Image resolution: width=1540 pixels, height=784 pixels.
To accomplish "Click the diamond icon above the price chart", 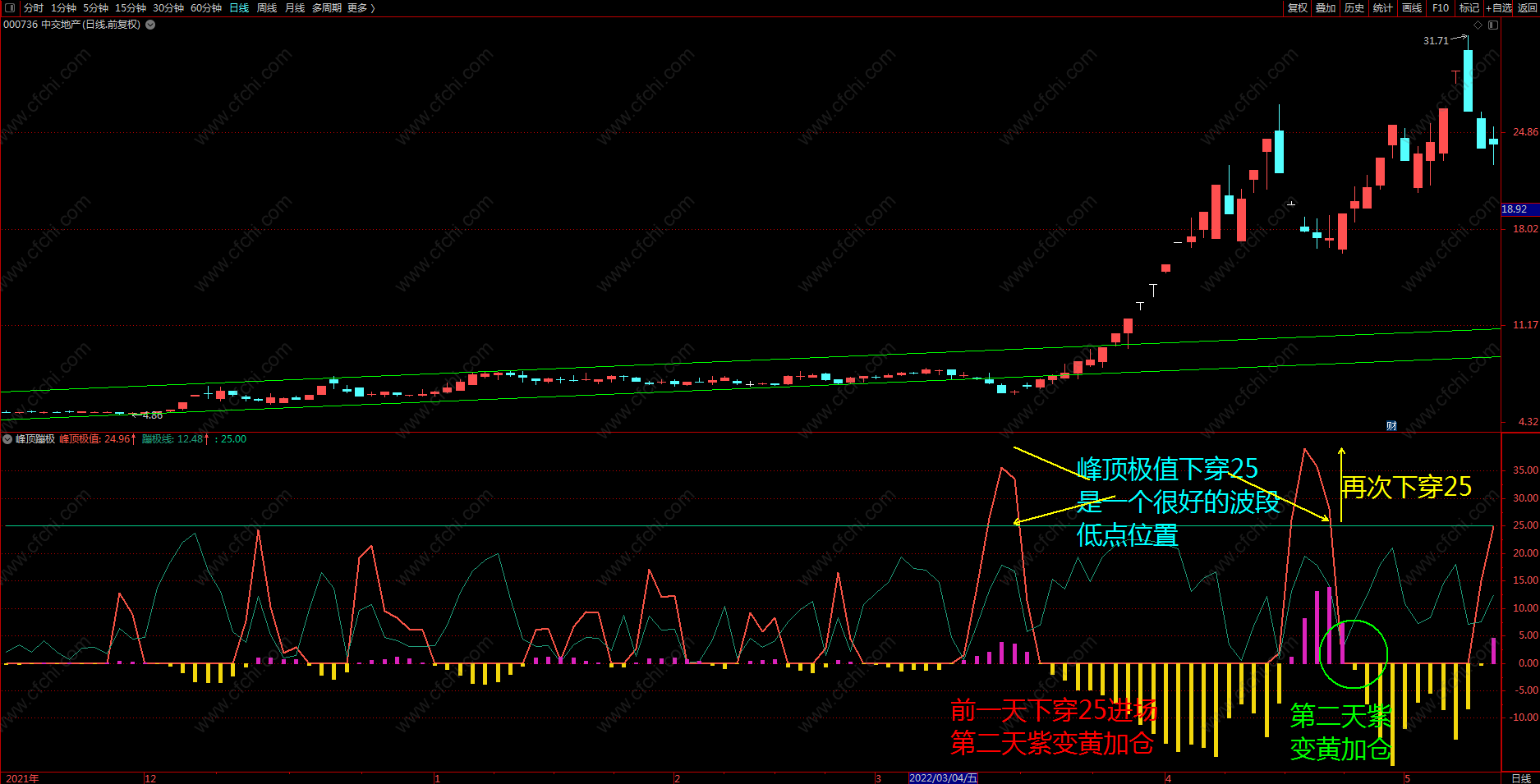I will 1478,25.
